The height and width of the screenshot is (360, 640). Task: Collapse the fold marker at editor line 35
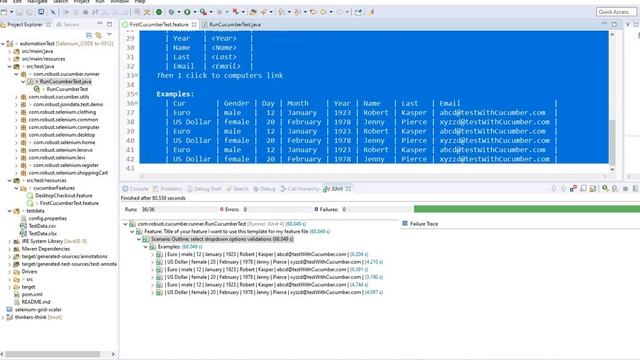click(x=136, y=94)
